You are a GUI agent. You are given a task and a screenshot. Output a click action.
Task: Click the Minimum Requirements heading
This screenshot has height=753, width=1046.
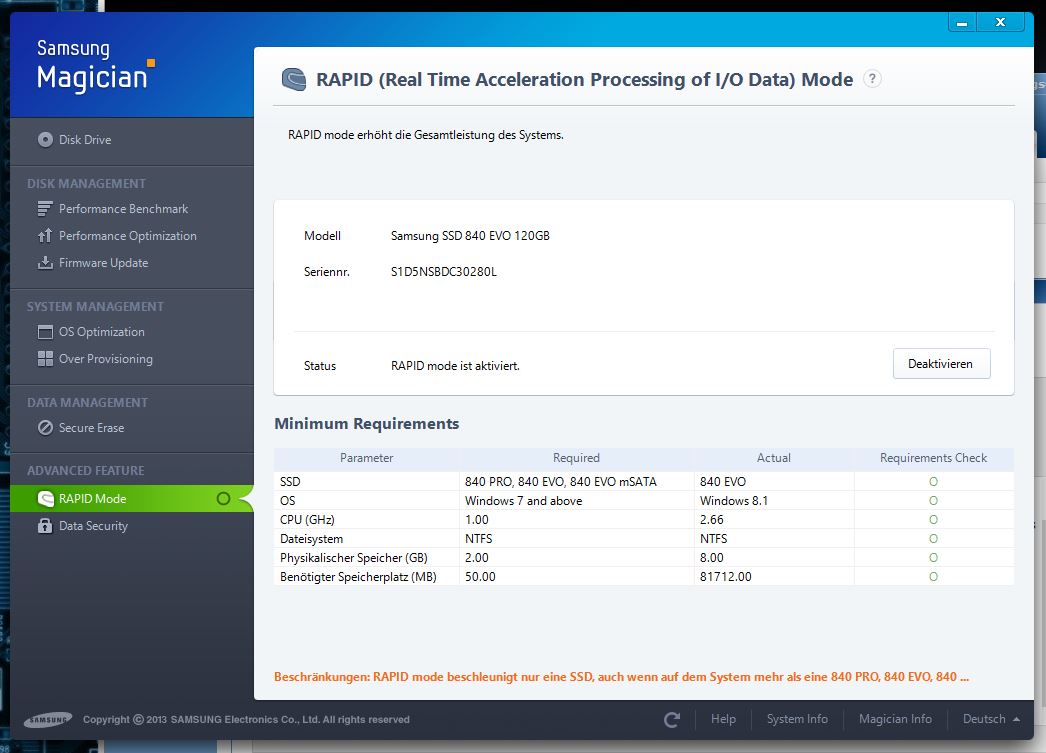coord(367,424)
